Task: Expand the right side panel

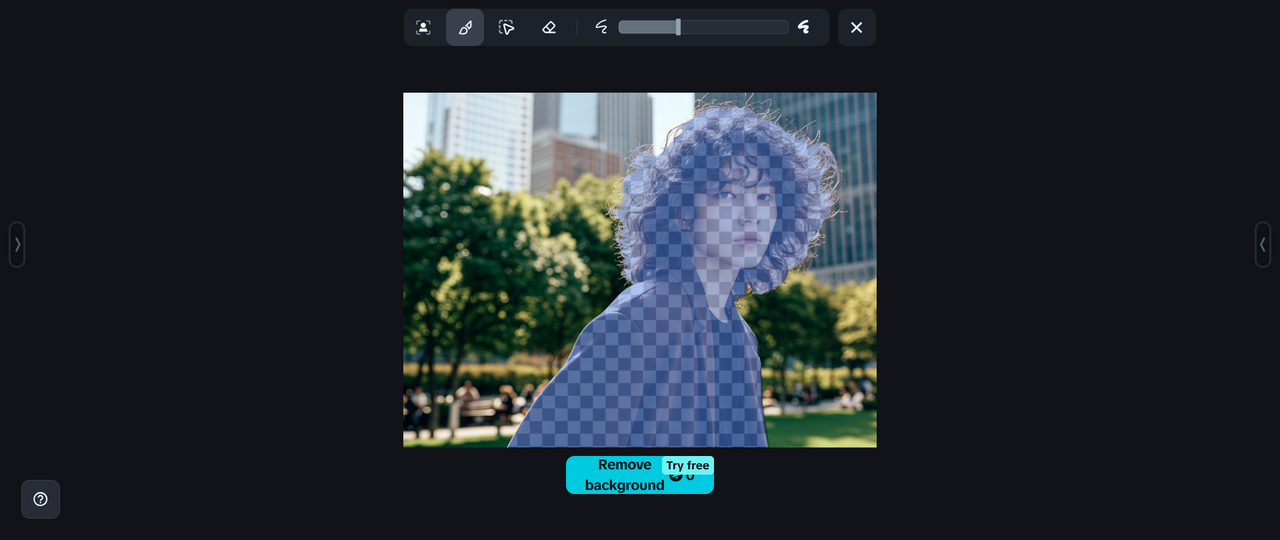Action: point(1263,244)
